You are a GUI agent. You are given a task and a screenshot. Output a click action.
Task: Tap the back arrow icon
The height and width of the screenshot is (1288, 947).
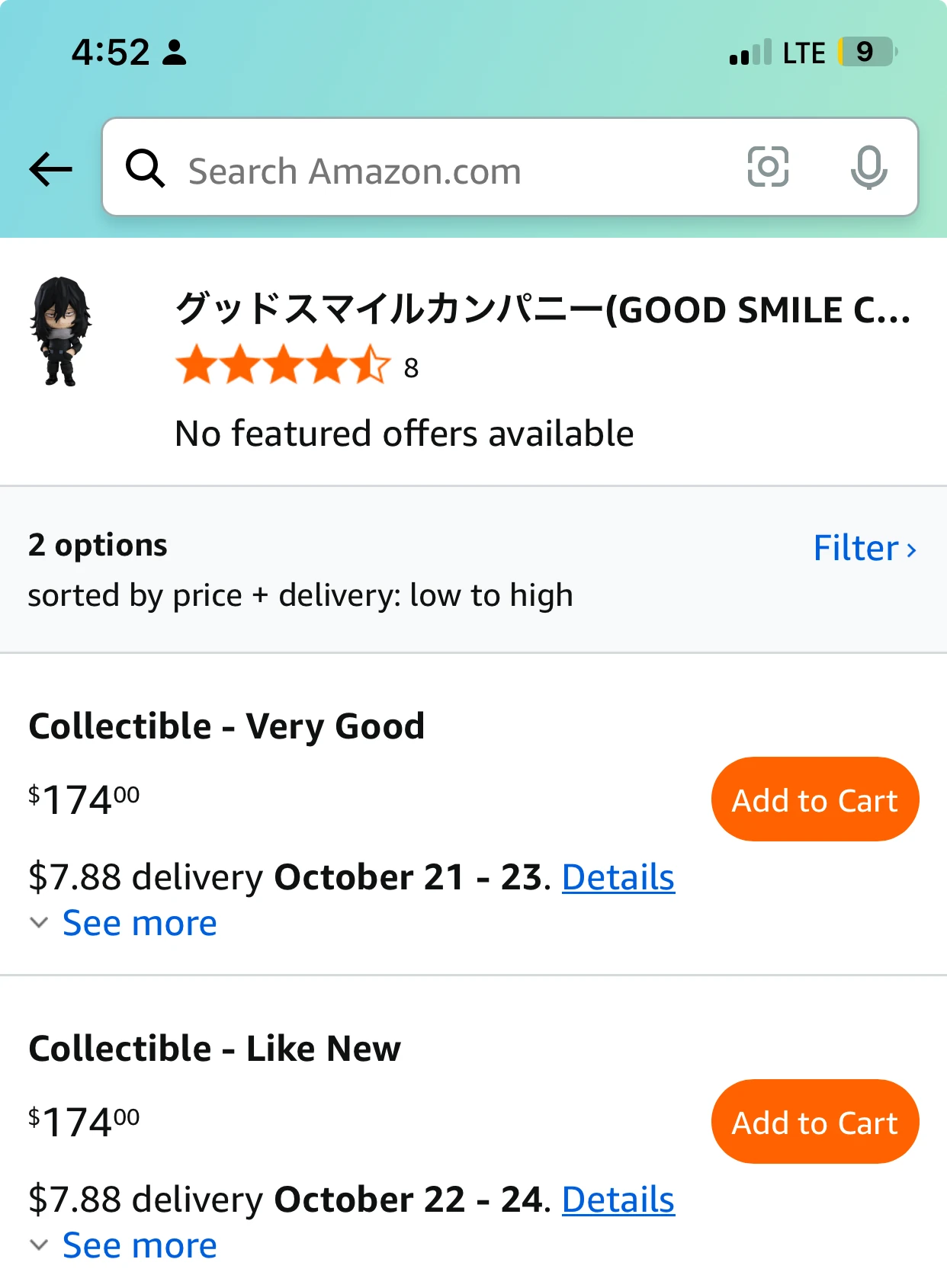click(x=50, y=168)
